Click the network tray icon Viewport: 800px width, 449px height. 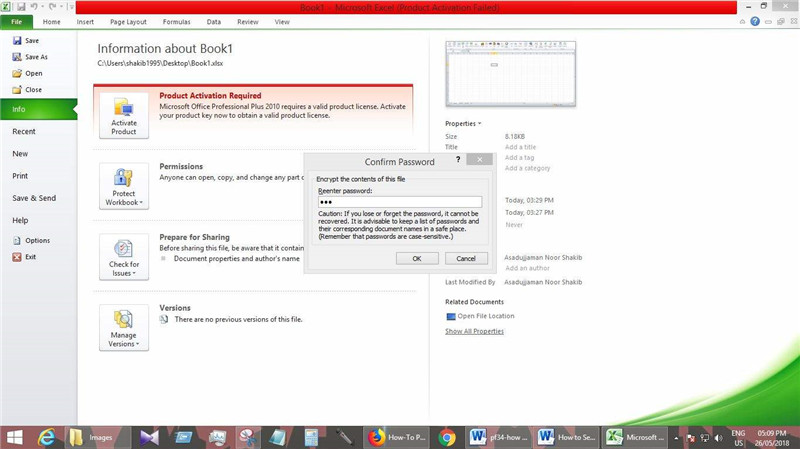click(705, 438)
